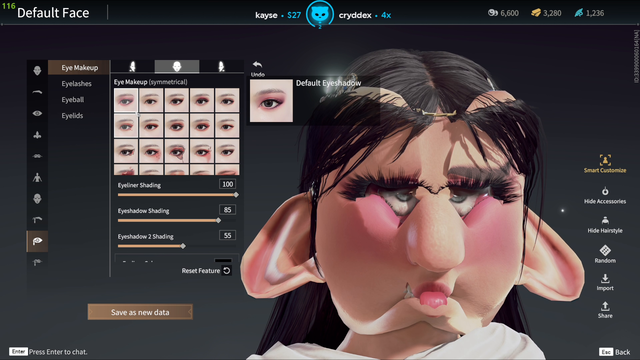Open the face makeup mask icon
Image resolution: width=640 pixels, height=360 pixels.
pyautogui.click(x=37, y=199)
